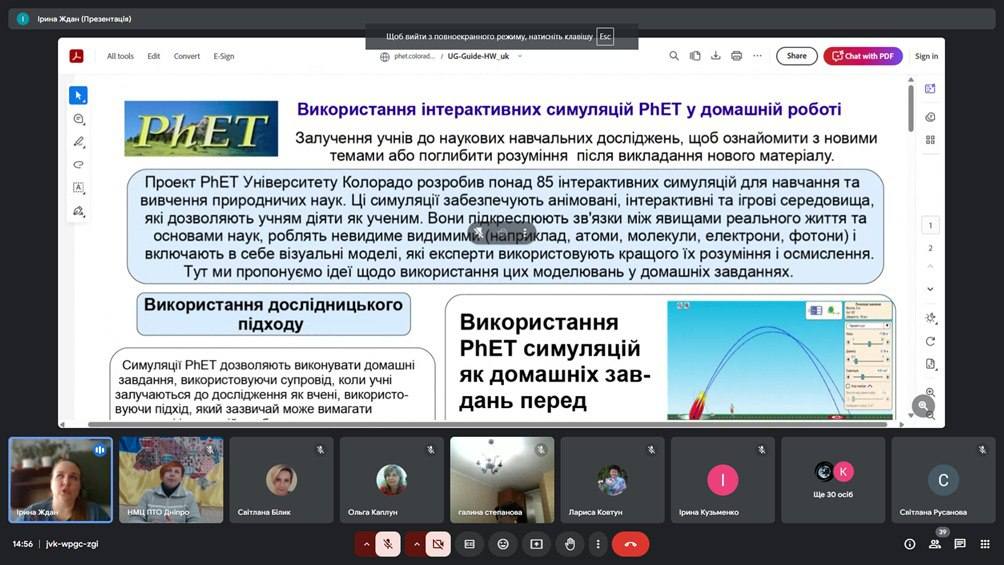Select the highlighter pen tool in sidebar
Viewport: 1004px width, 565px height.
(78, 142)
